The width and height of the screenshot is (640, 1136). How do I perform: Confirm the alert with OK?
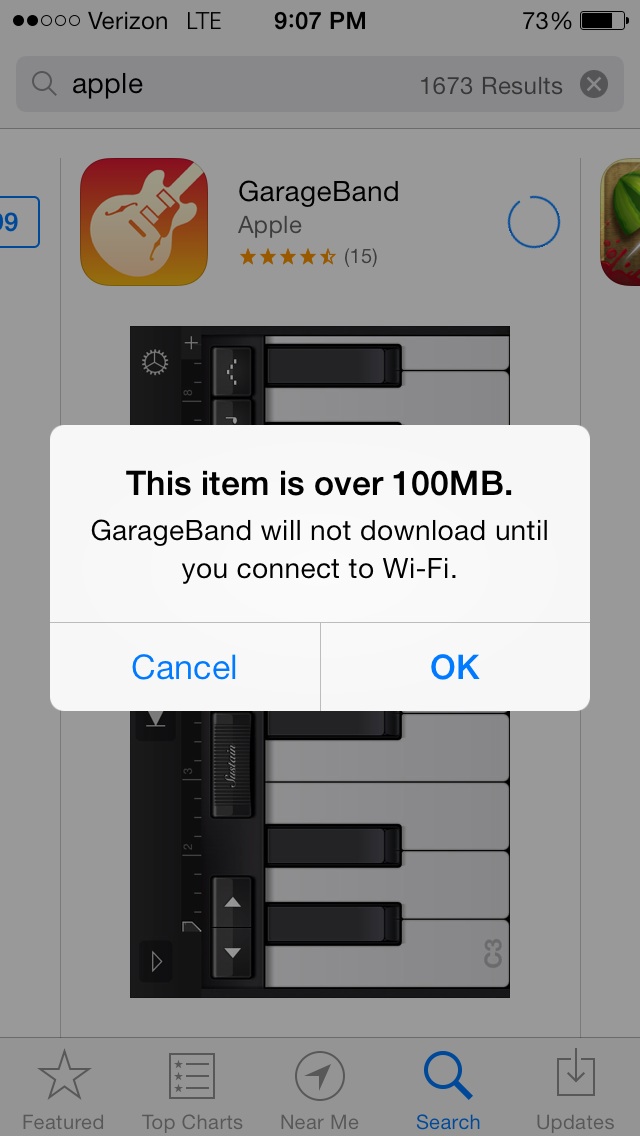(455, 667)
